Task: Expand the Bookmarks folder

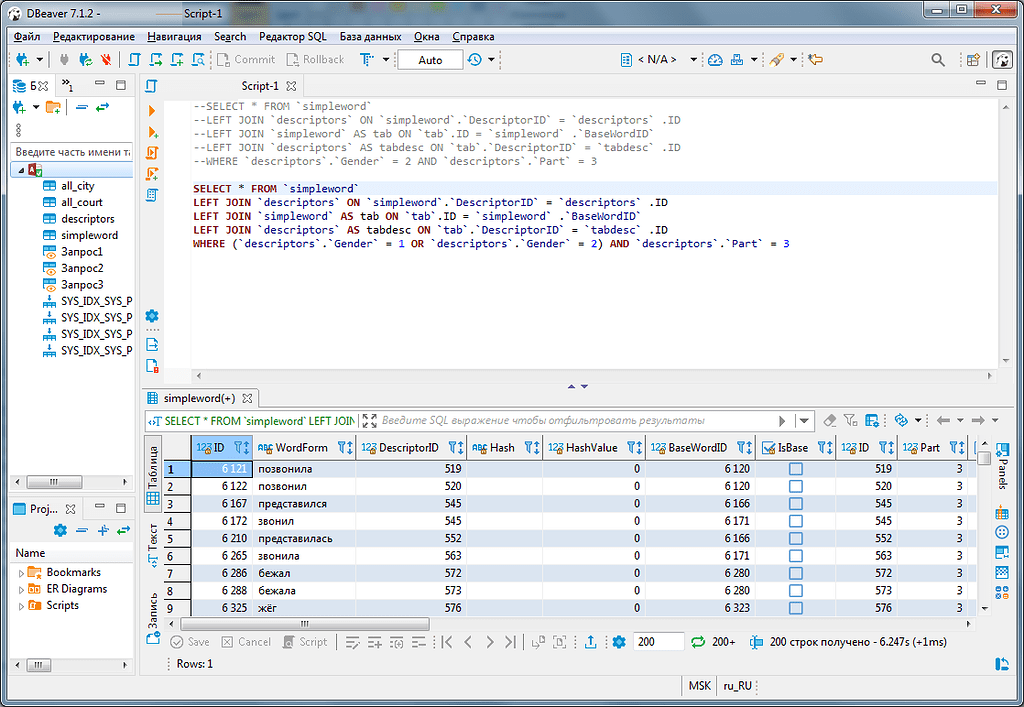Action: point(21,573)
